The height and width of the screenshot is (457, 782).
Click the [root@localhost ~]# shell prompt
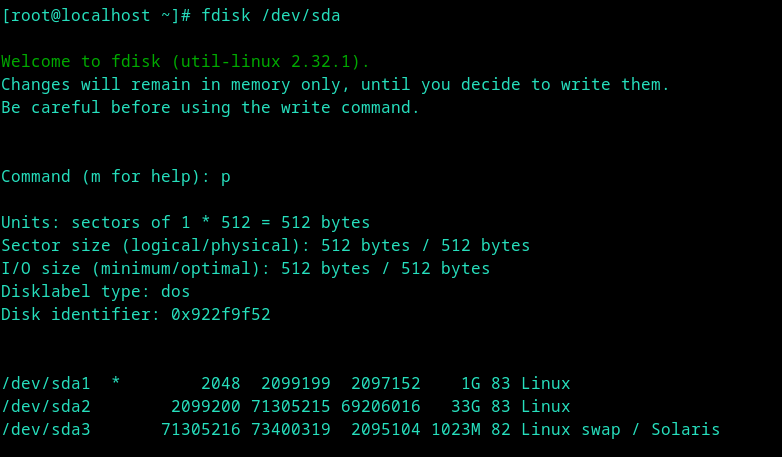click(96, 15)
